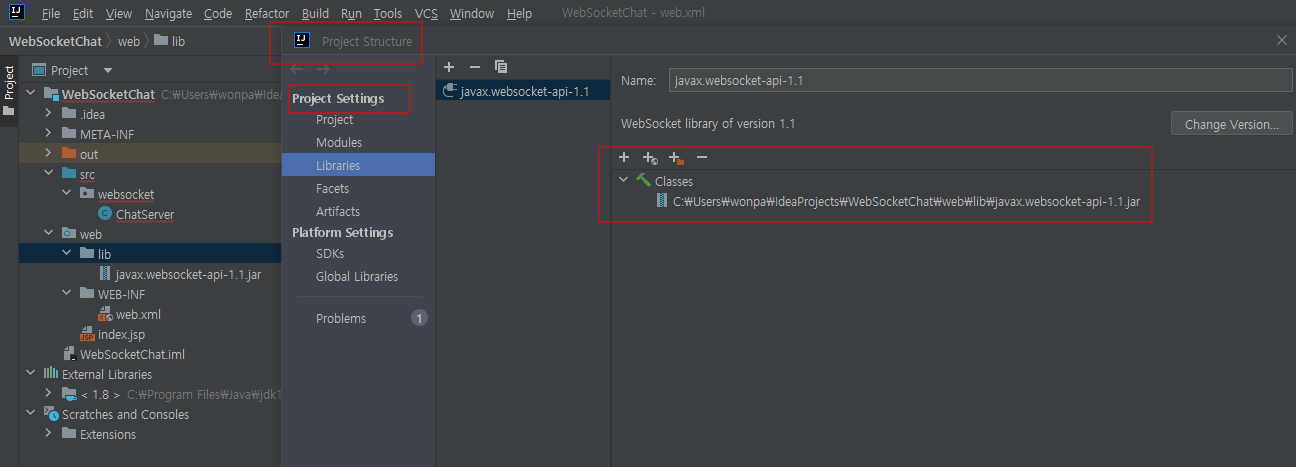Collapse the web folder
The image size is (1296, 467).
[x=49, y=234]
